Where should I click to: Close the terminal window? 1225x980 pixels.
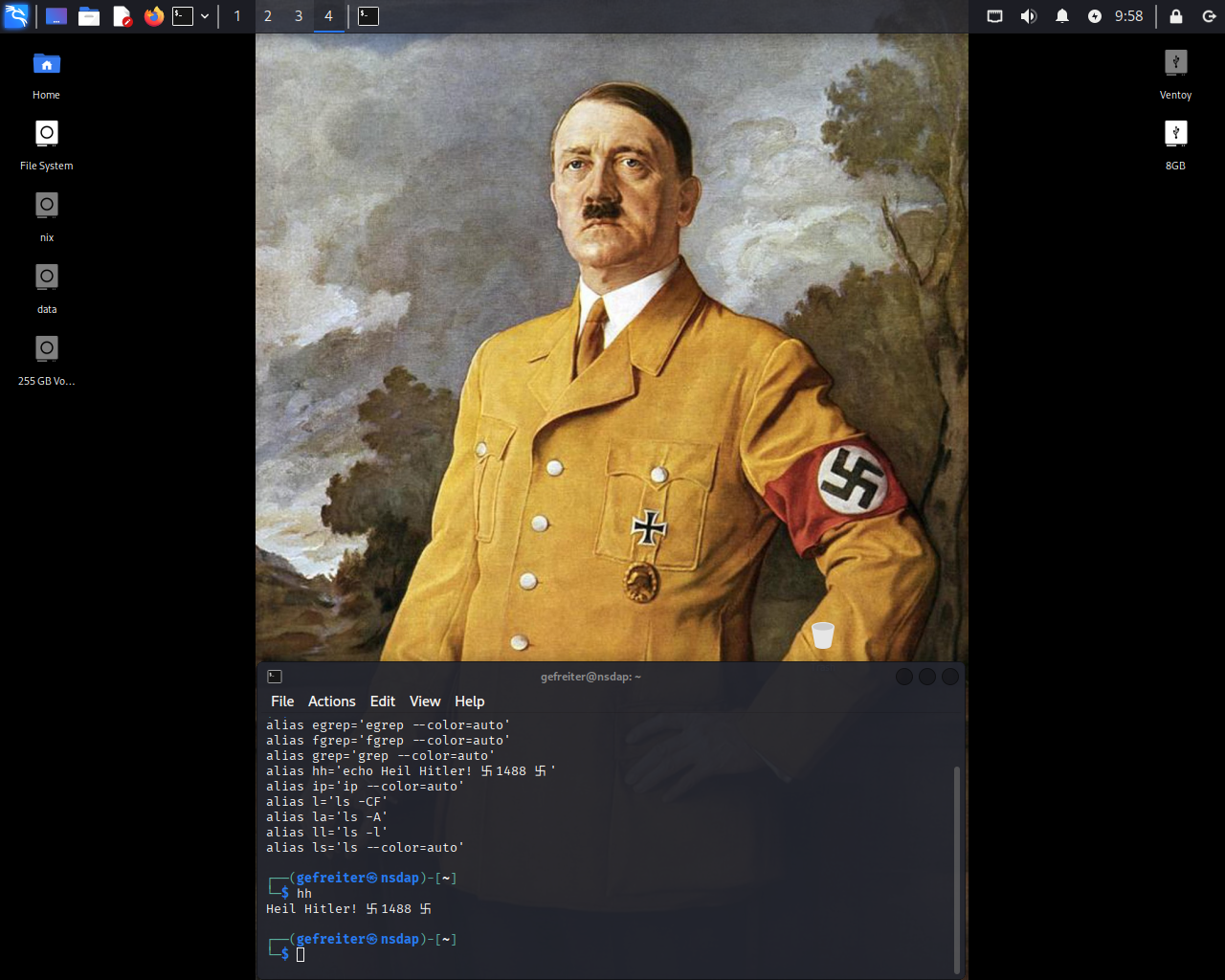click(950, 677)
